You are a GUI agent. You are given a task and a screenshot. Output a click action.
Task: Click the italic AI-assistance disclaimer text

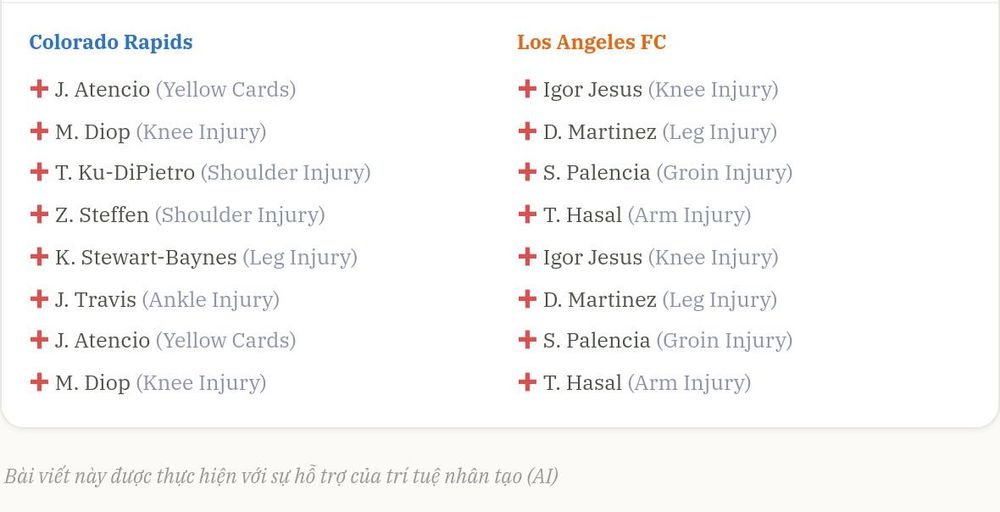tap(281, 476)
